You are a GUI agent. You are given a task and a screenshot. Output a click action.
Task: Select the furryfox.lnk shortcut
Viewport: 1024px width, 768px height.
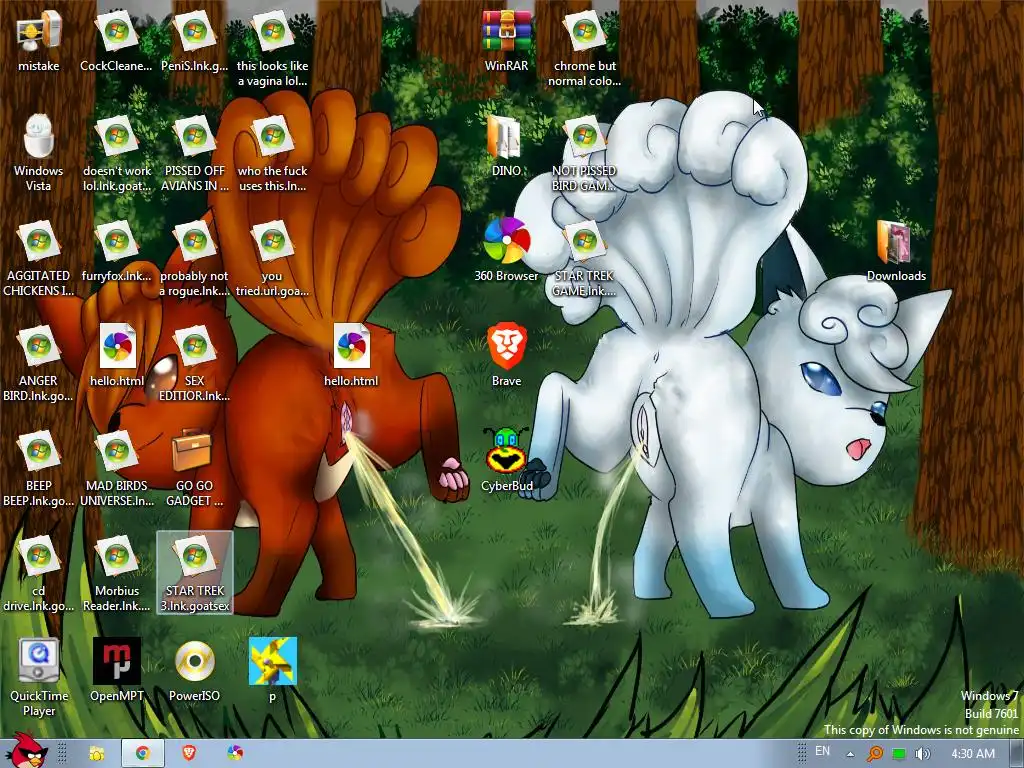click(117, 251)
